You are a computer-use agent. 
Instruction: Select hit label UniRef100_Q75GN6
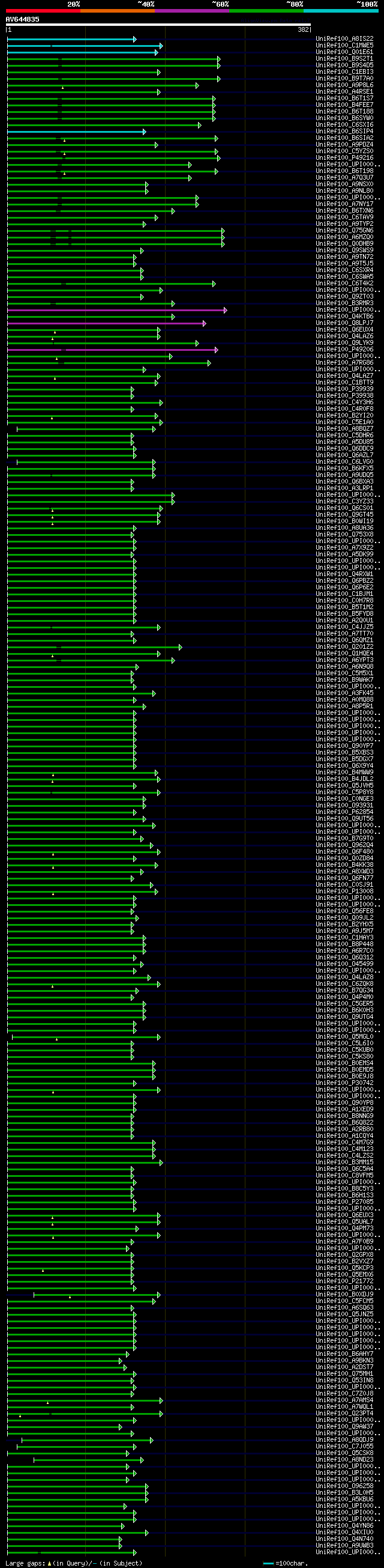click(344, 231)
